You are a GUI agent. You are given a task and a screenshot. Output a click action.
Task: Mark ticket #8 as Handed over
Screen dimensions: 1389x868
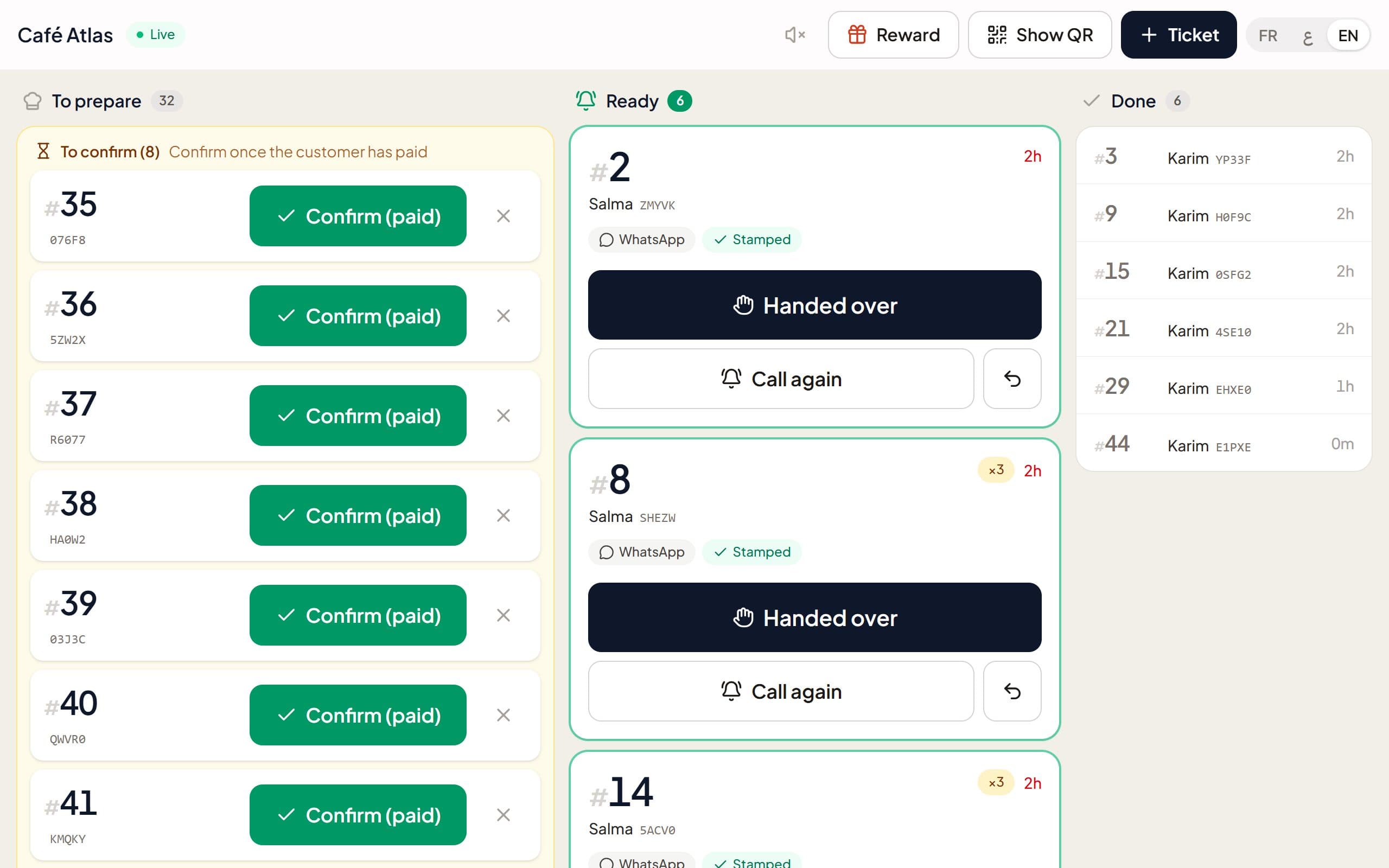(x=814, y=617)
